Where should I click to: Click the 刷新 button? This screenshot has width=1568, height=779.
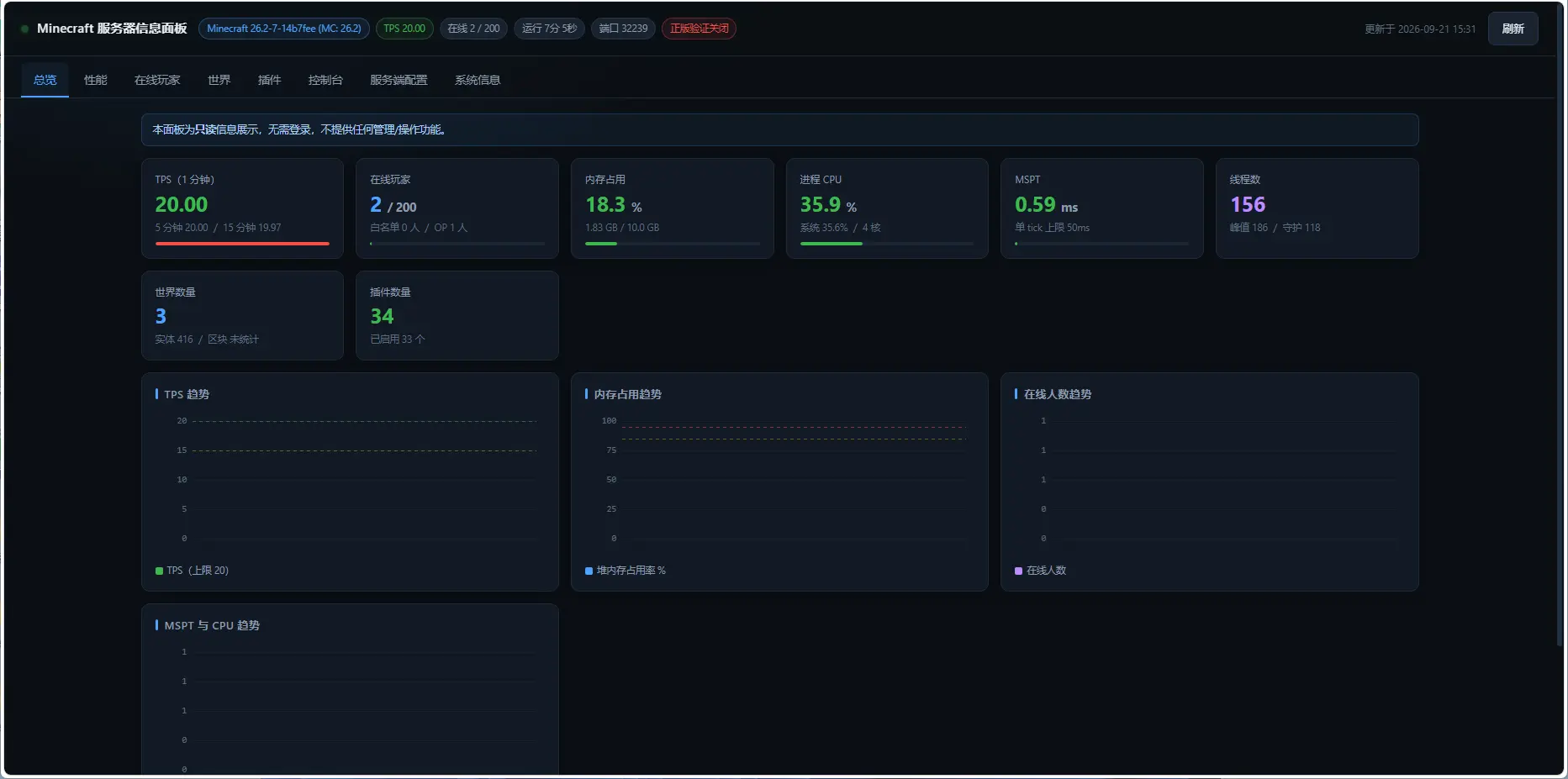tap(1513, 29)
